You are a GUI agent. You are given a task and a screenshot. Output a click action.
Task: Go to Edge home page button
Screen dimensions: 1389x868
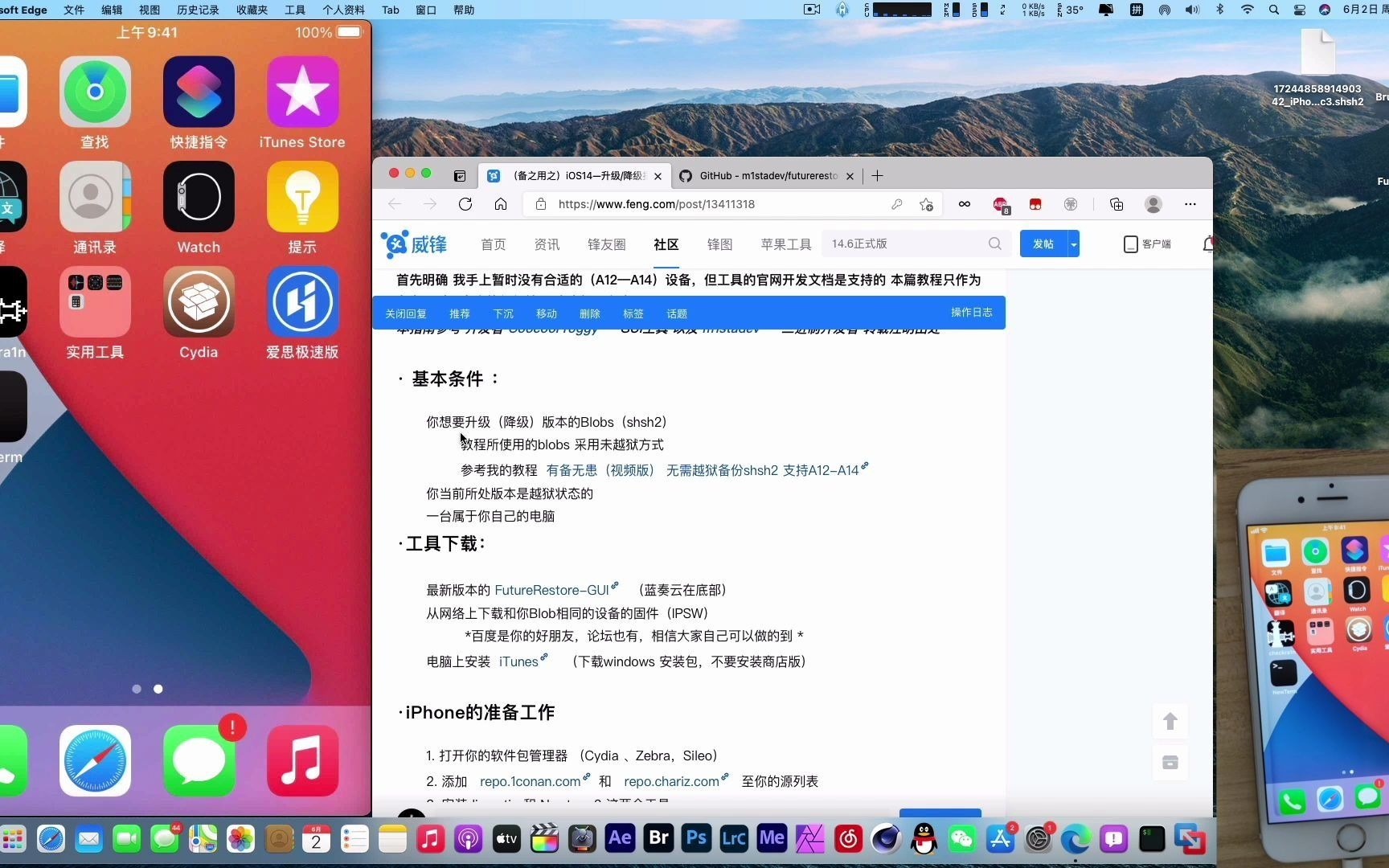[501, 204]
